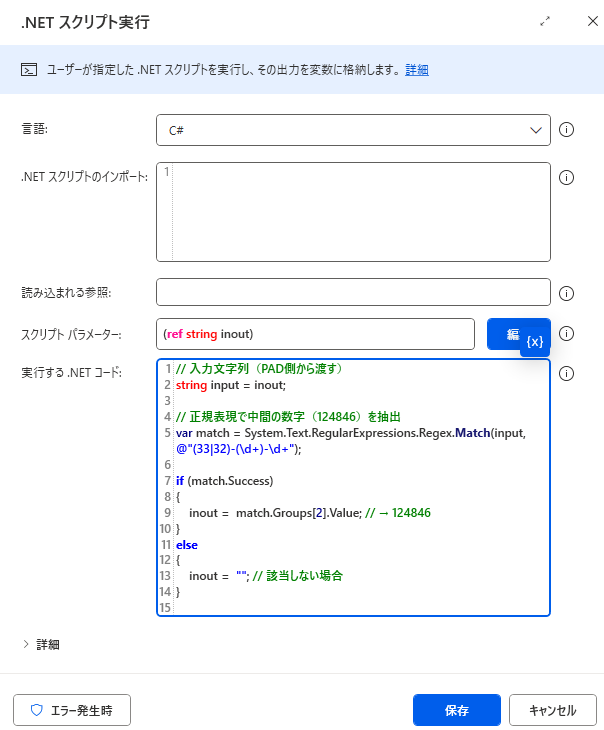
Task: Click 'Regex.Match' call on line 5
Action: tap(455, 433)
